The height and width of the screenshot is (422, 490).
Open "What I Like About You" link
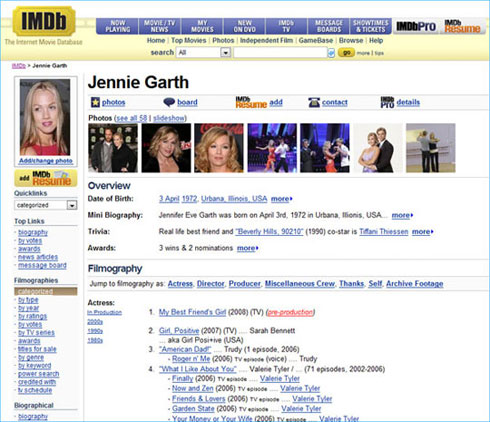[x=198, y=369]
